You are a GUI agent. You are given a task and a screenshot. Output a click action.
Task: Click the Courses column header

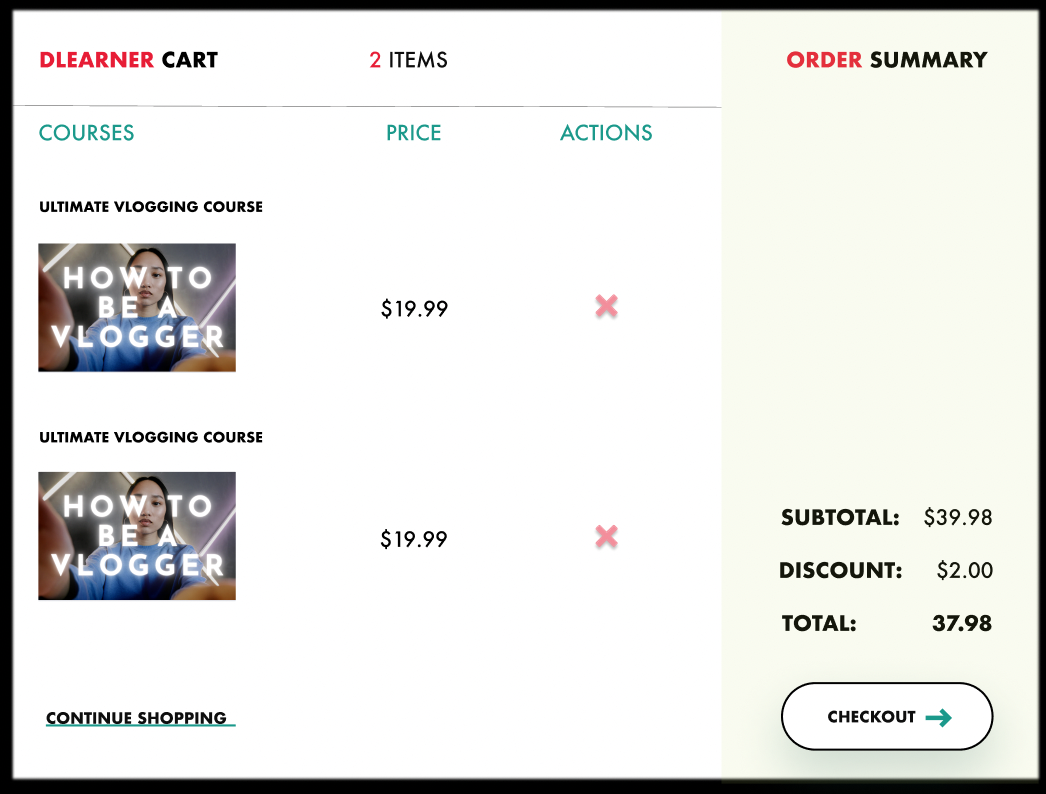coord(86,133)
